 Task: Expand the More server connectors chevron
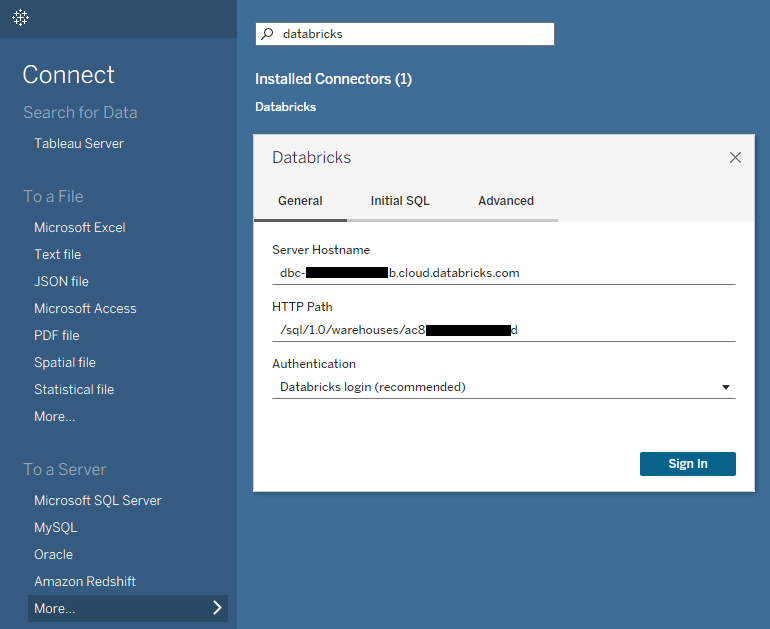coord(217,608)
